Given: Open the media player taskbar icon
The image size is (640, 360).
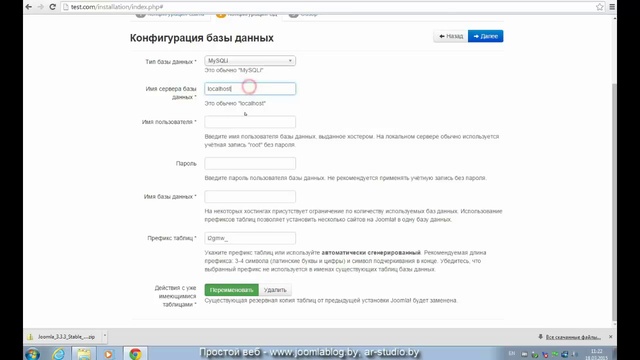Looking at the screenshot, I should [x=108, y=353].
